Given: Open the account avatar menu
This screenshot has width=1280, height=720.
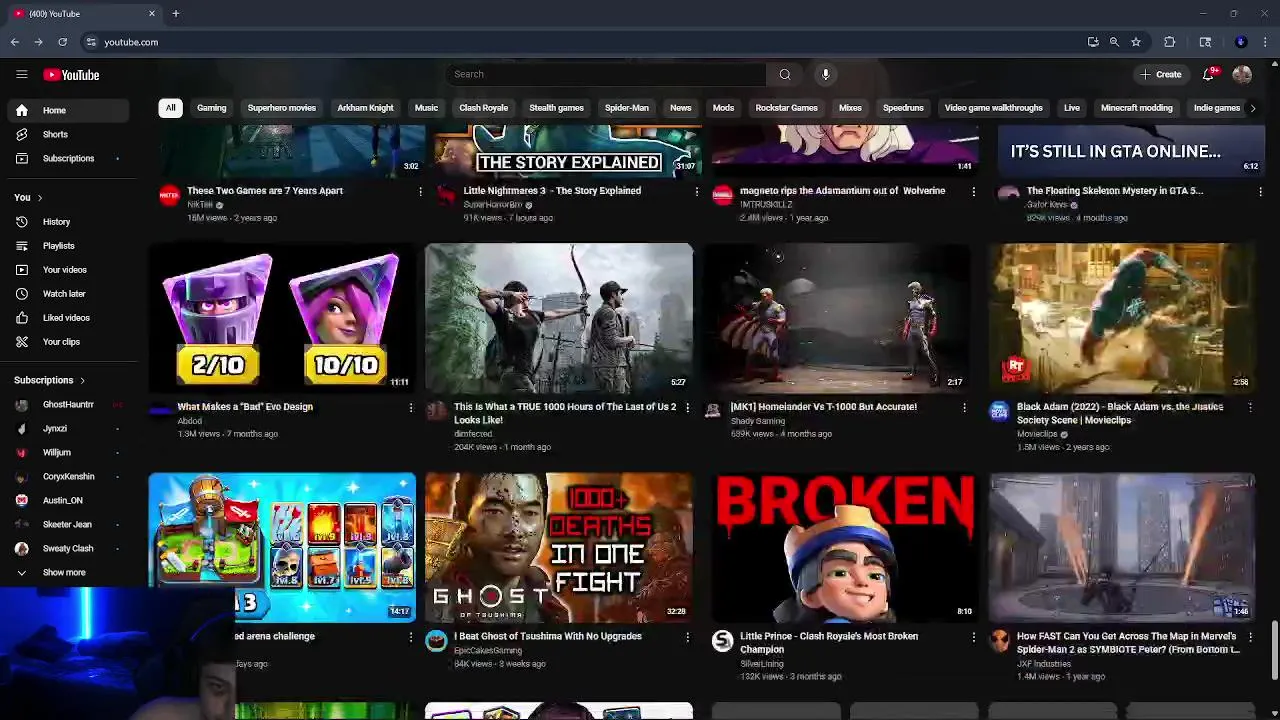Looking at the screenshot, I should (1242, 74).
